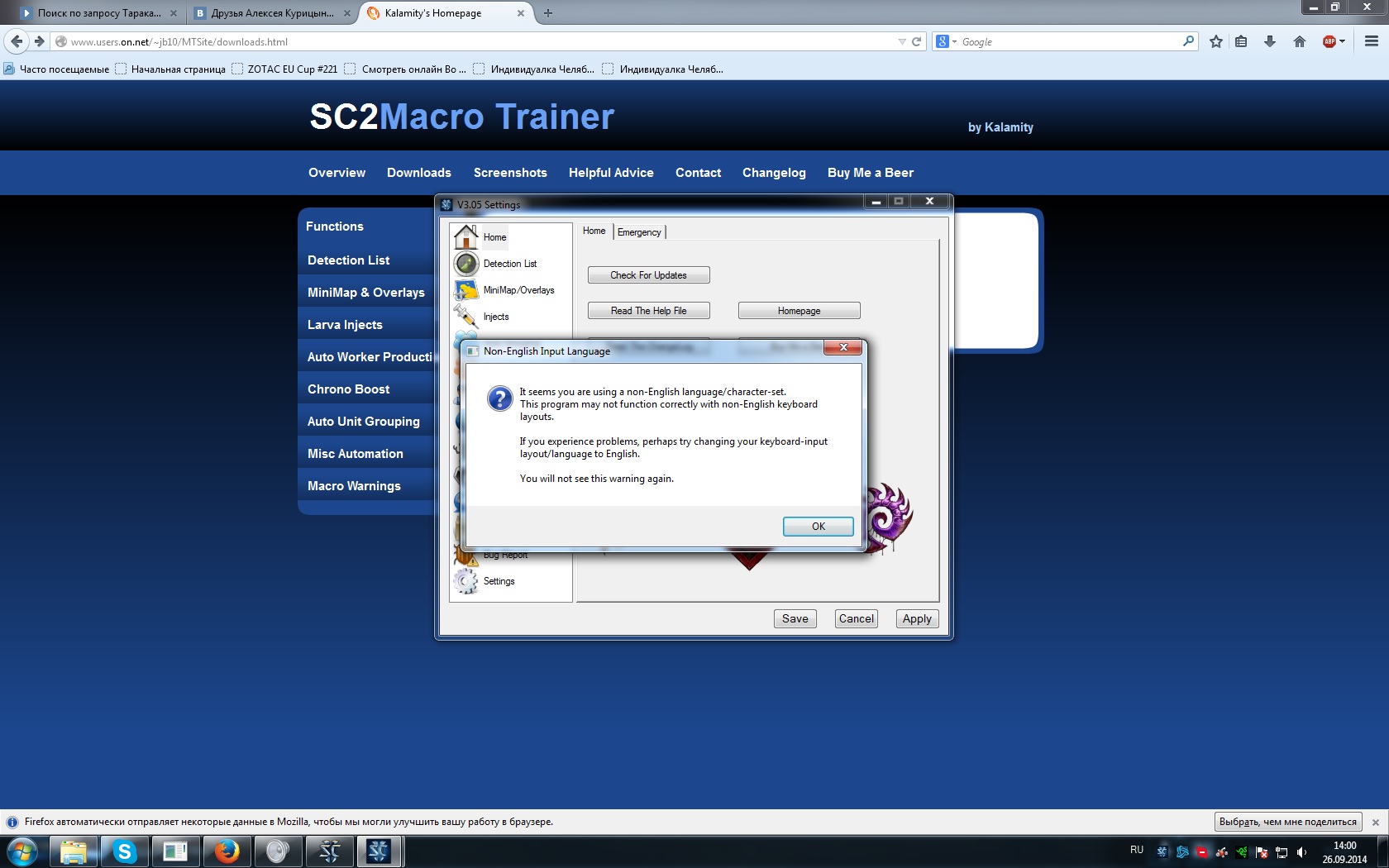Image resolution: width=1389 pixels, height=868 pixels.
Task: Open Windows Start menu orb
Action: (x=22, y=851)
